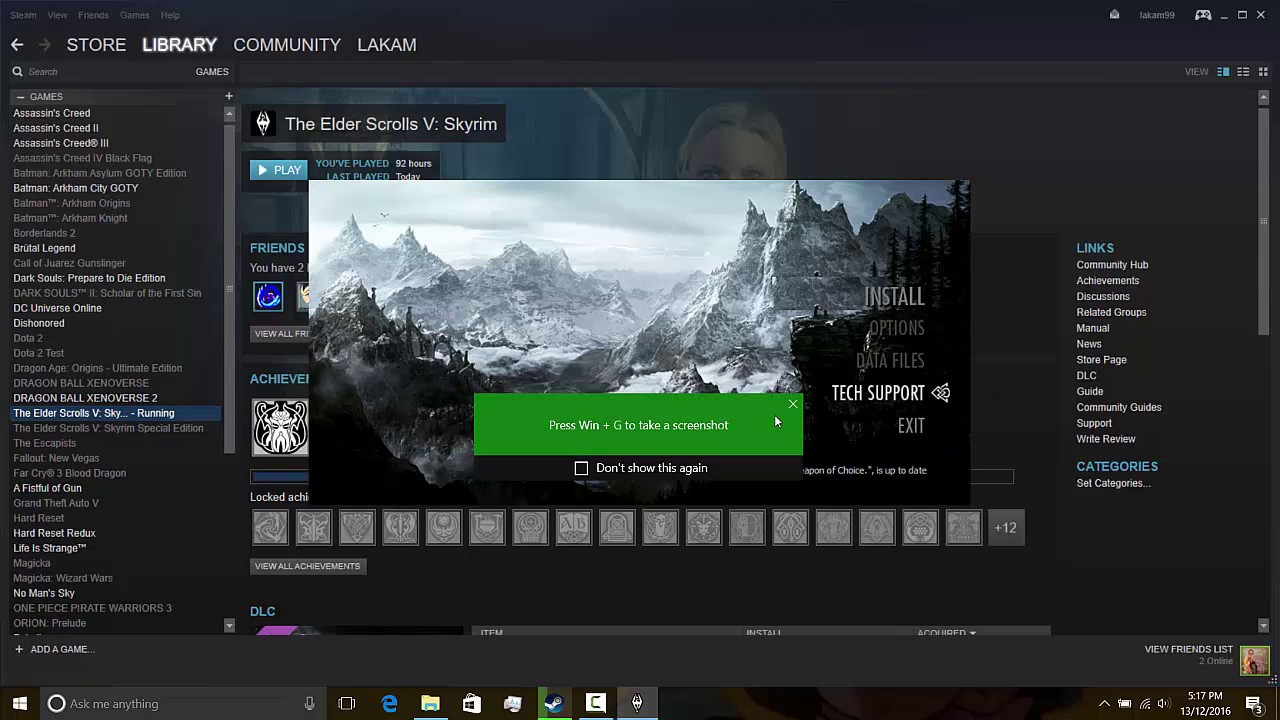Click Set Categories... link
The height and width of the screenshot is (720, 1280).
(x=1113, y=483)
